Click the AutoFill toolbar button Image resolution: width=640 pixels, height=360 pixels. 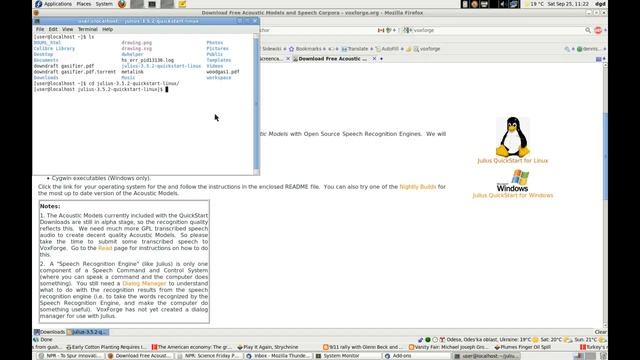tap(387, 49)
